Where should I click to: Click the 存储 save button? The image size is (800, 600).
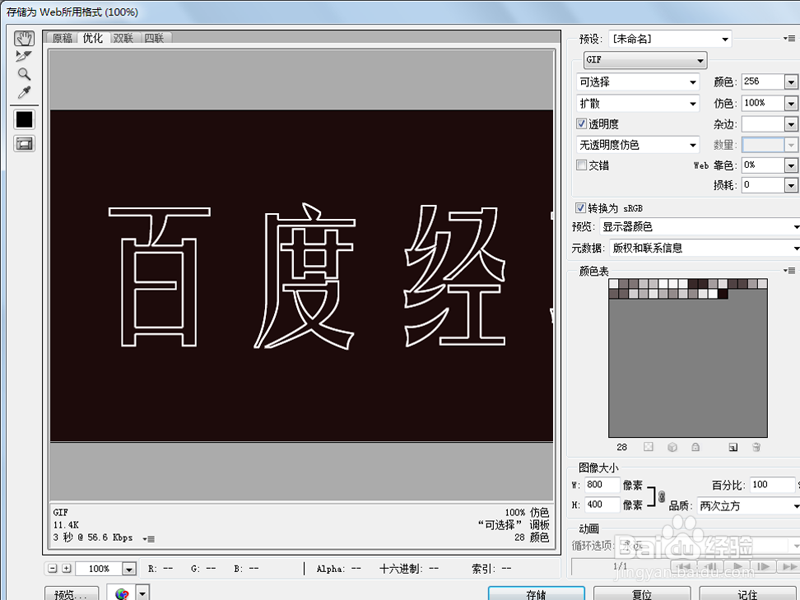[x=536, y=593]
